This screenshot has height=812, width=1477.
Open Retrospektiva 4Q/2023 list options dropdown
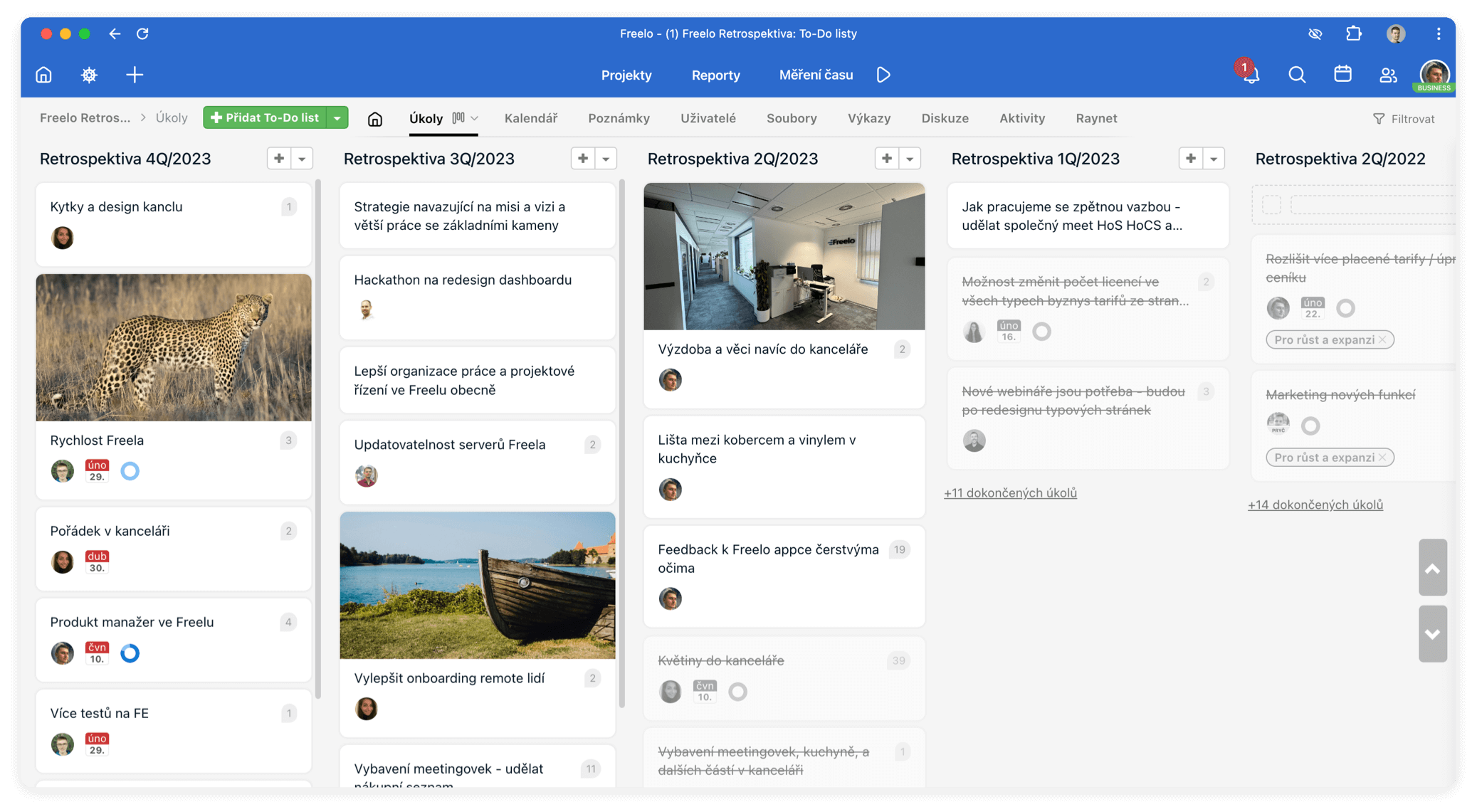[302, 159]
